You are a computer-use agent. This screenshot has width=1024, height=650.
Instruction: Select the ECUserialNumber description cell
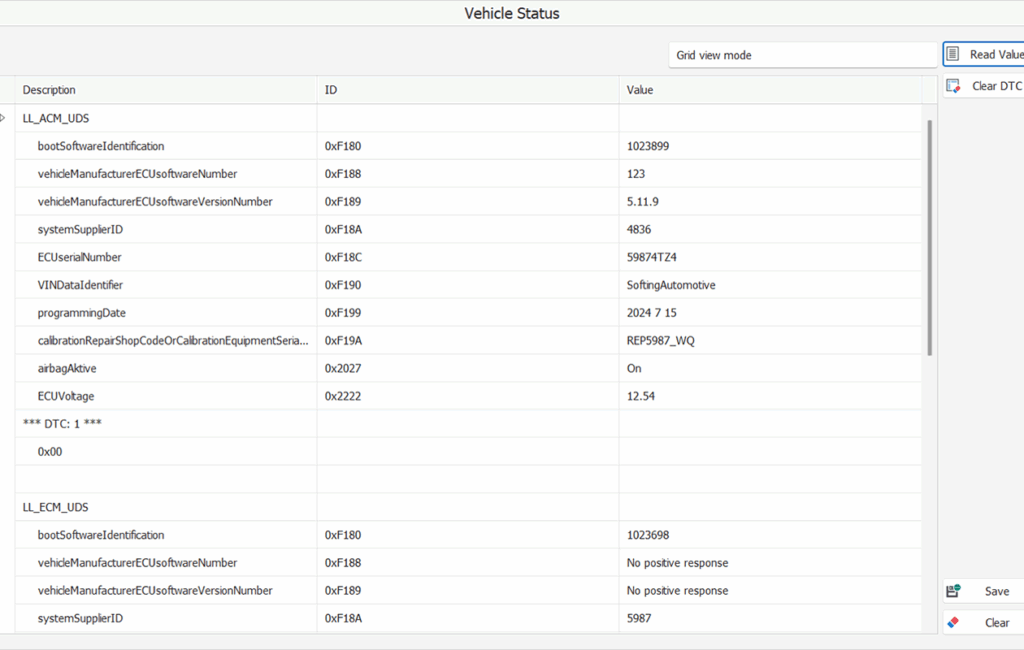166,257
